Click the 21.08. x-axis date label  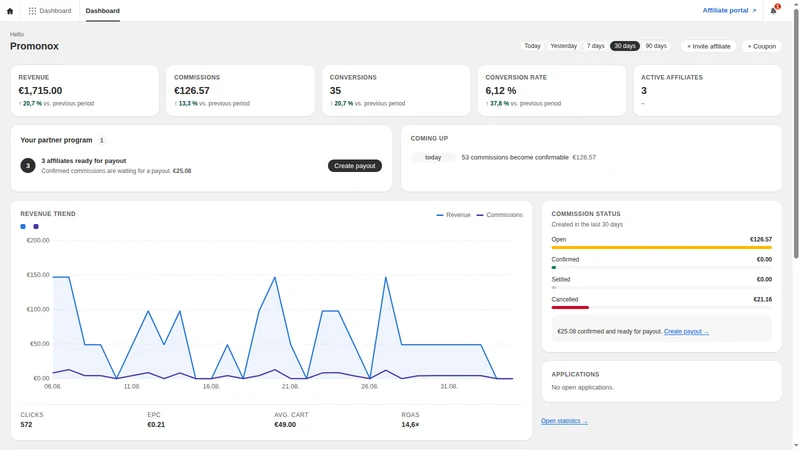pos(290,387)
